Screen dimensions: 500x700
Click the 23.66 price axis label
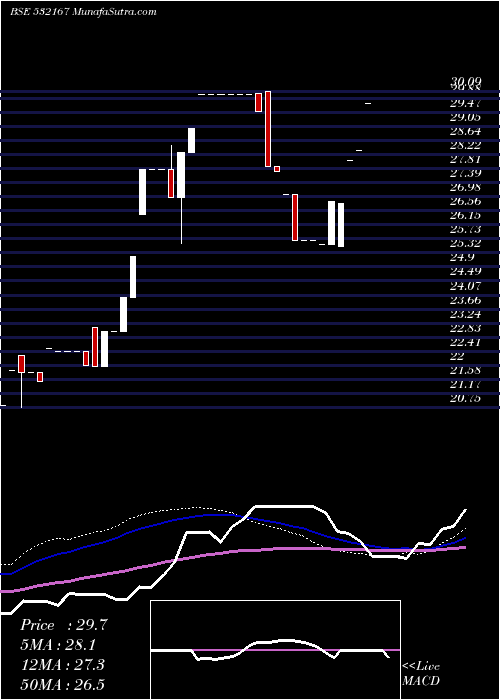coord(466,300)
